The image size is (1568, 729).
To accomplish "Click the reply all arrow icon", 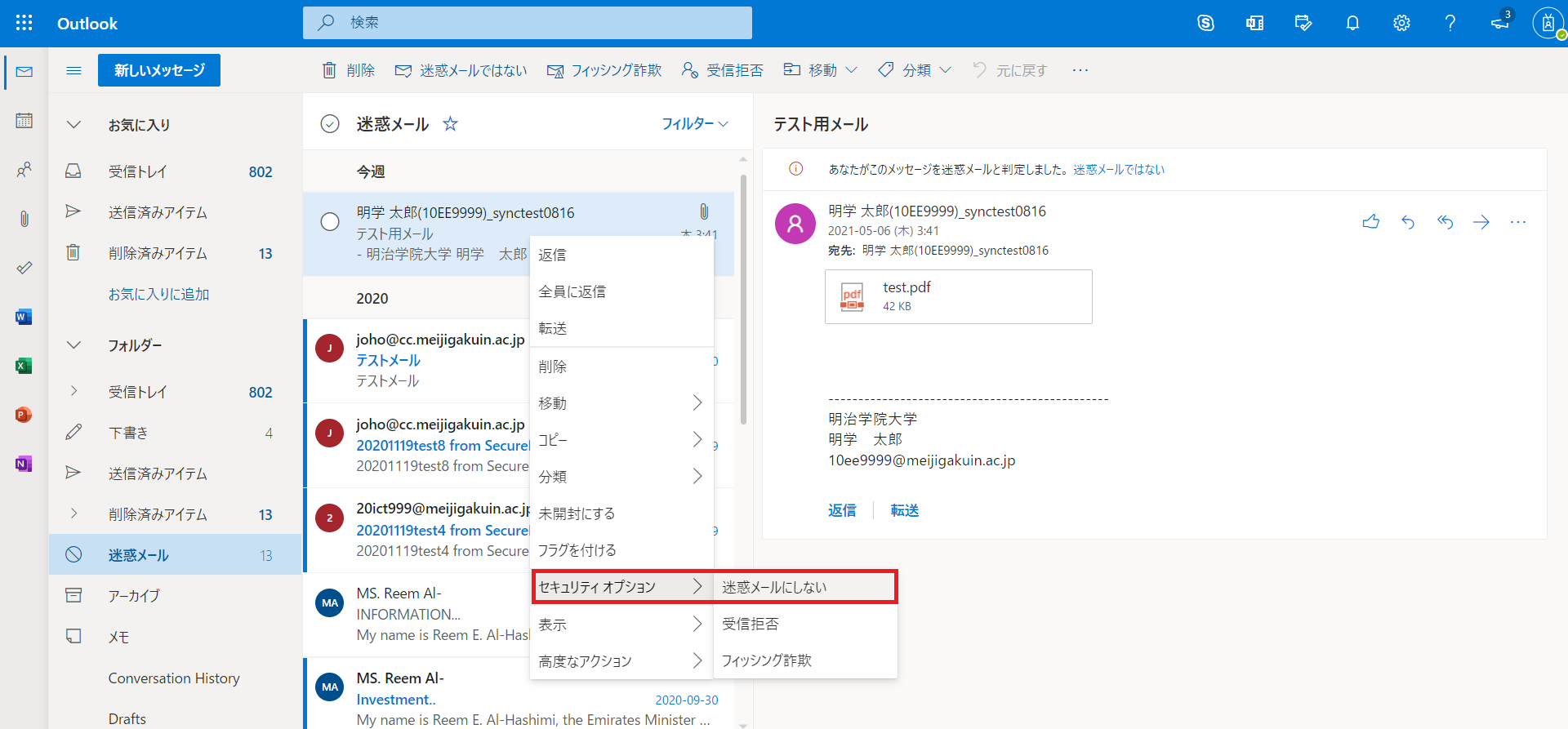I will click(x=1445, y=222).
